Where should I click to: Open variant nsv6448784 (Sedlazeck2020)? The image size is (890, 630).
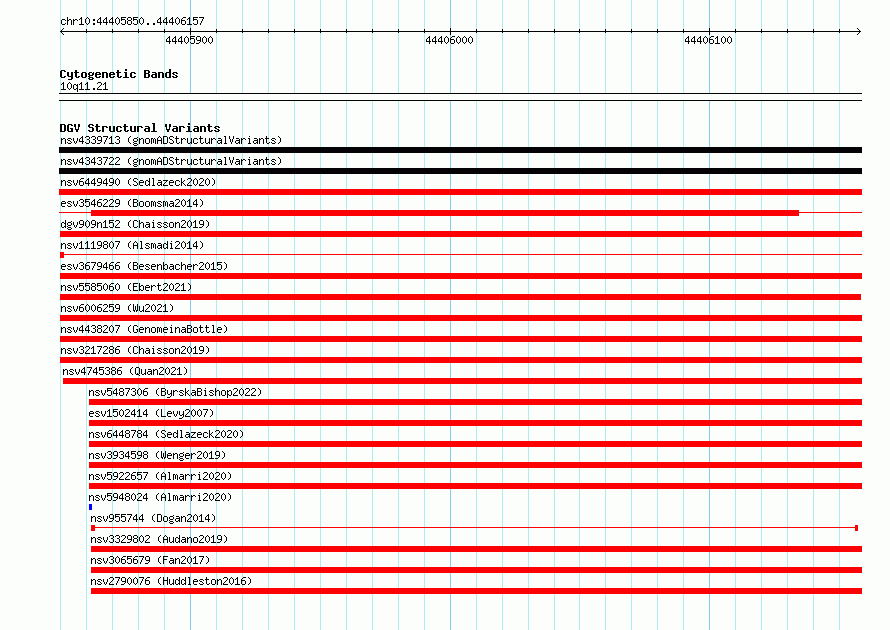166,434
